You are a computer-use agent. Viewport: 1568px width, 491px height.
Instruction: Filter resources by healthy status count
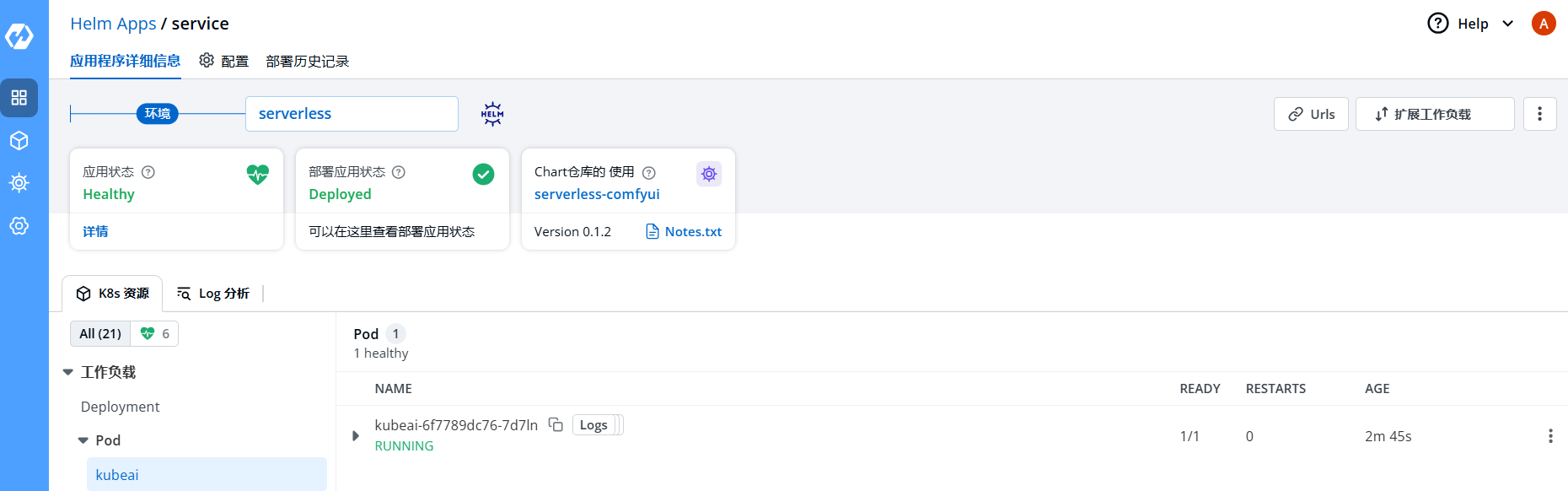coord(155,334)
